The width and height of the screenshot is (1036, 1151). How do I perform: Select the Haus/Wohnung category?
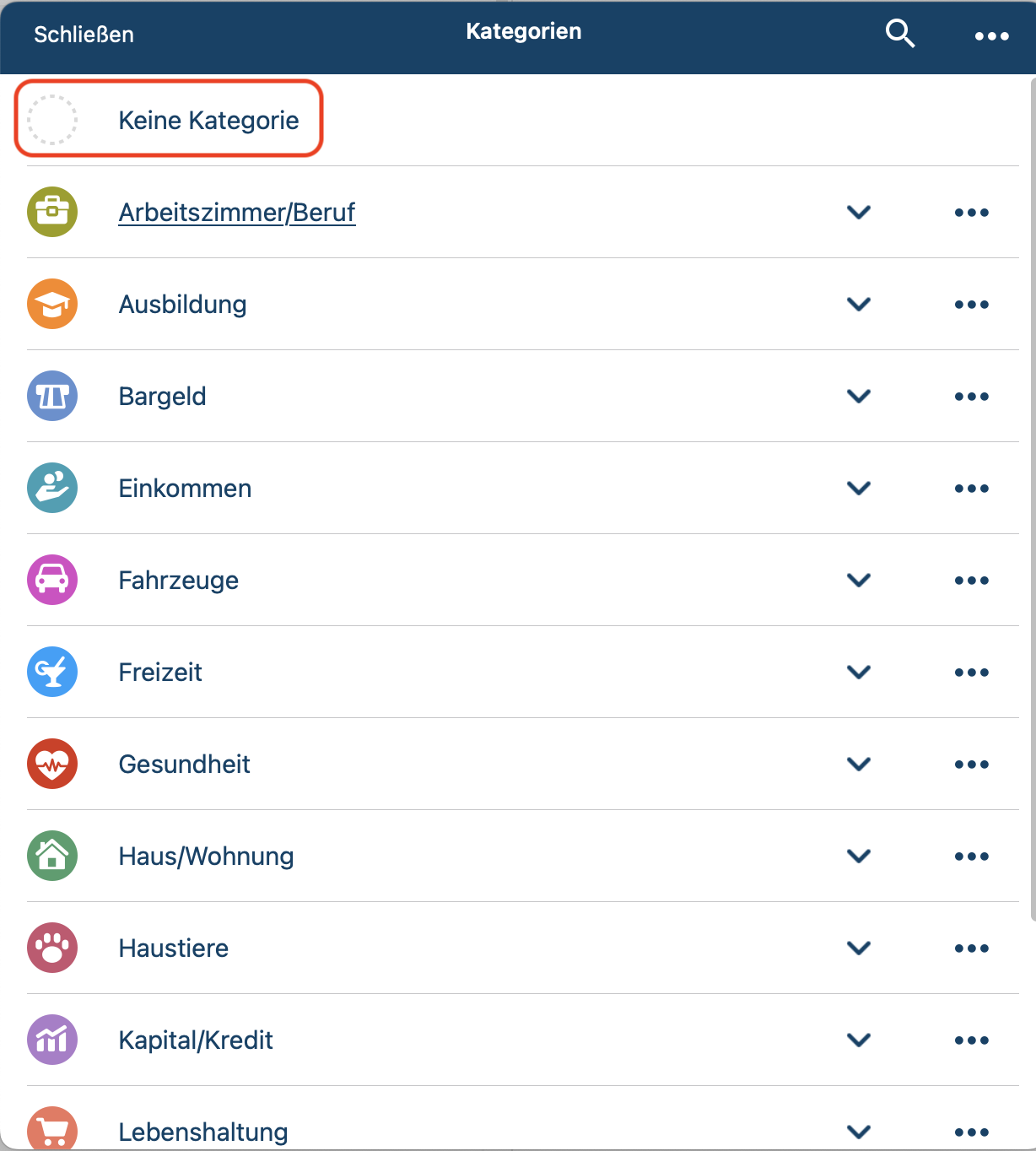(x=207, y=856)
